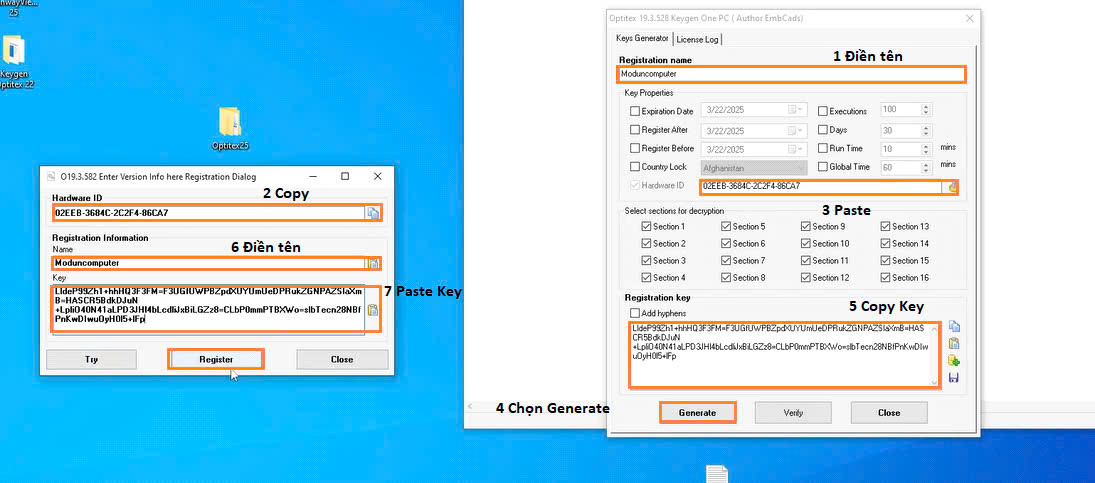Click the paste icon in keygen Hardware ID field
Screen dimensions: 1095x483
point(952,187)
